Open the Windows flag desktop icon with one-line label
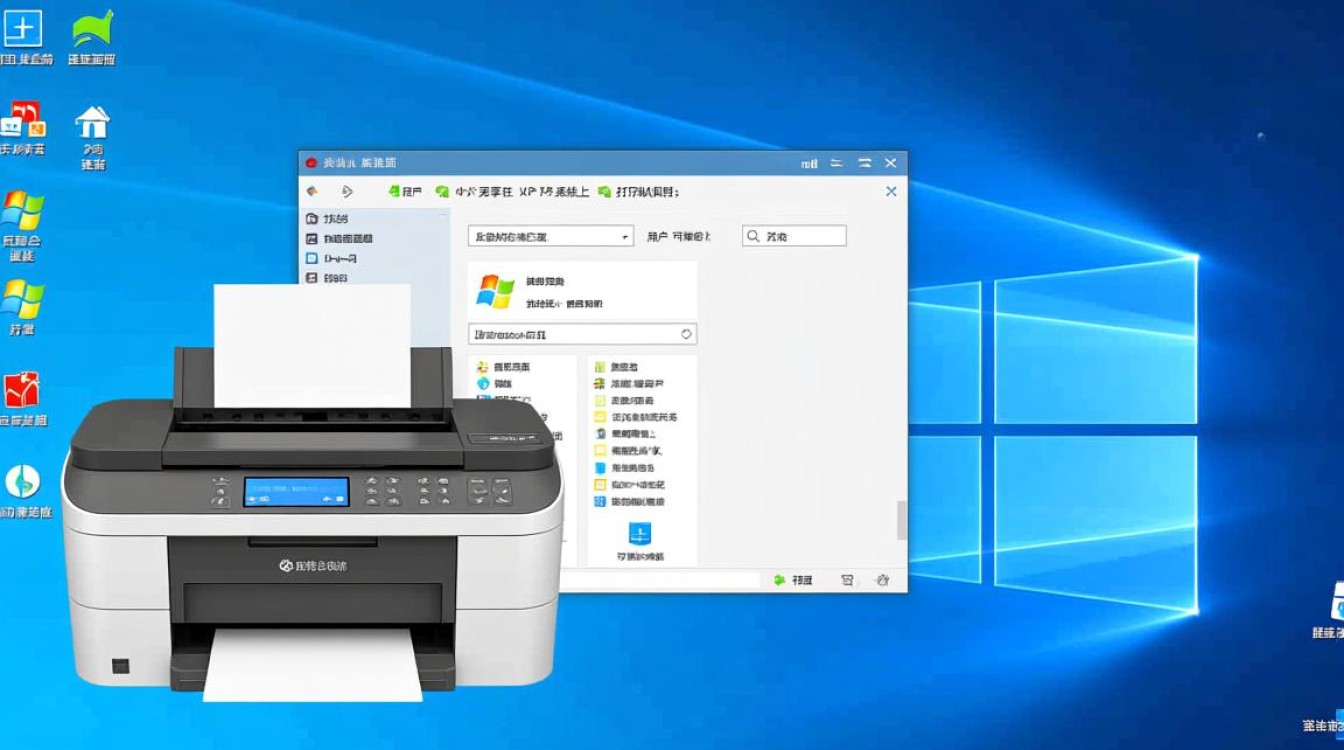The width and height of the screenshot is (1344, 750). 22,300
